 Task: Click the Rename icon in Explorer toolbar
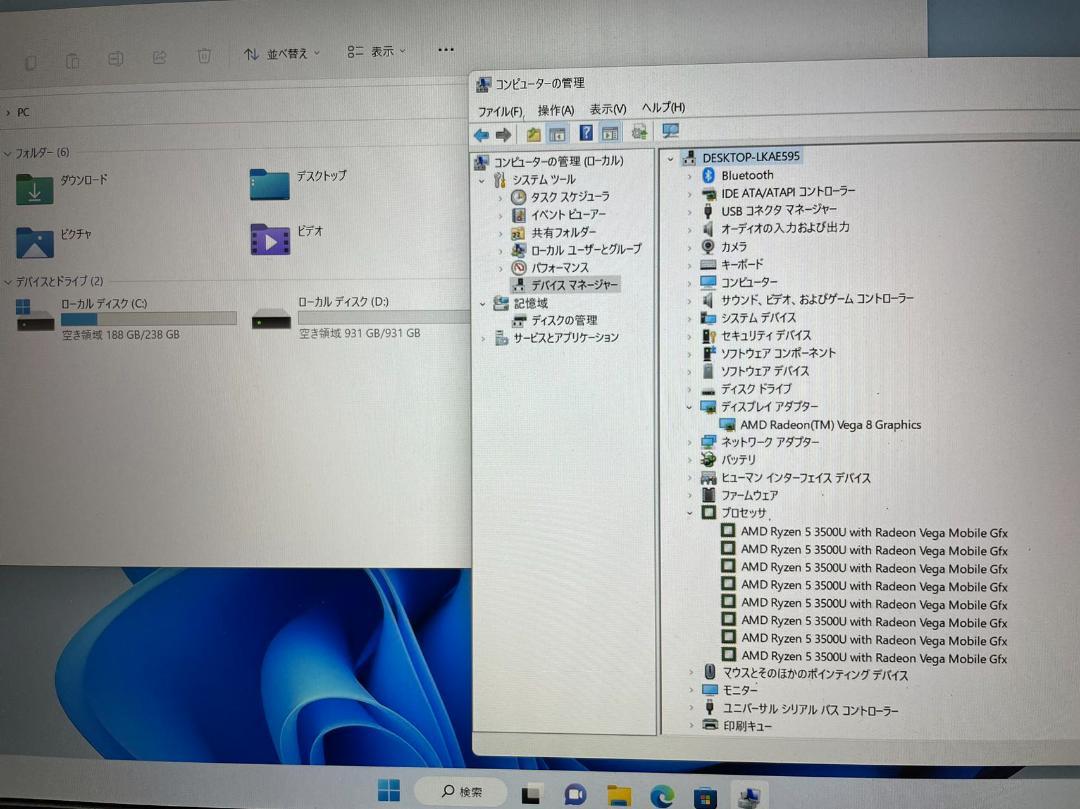pyautogui.click(x=115, y=59)
